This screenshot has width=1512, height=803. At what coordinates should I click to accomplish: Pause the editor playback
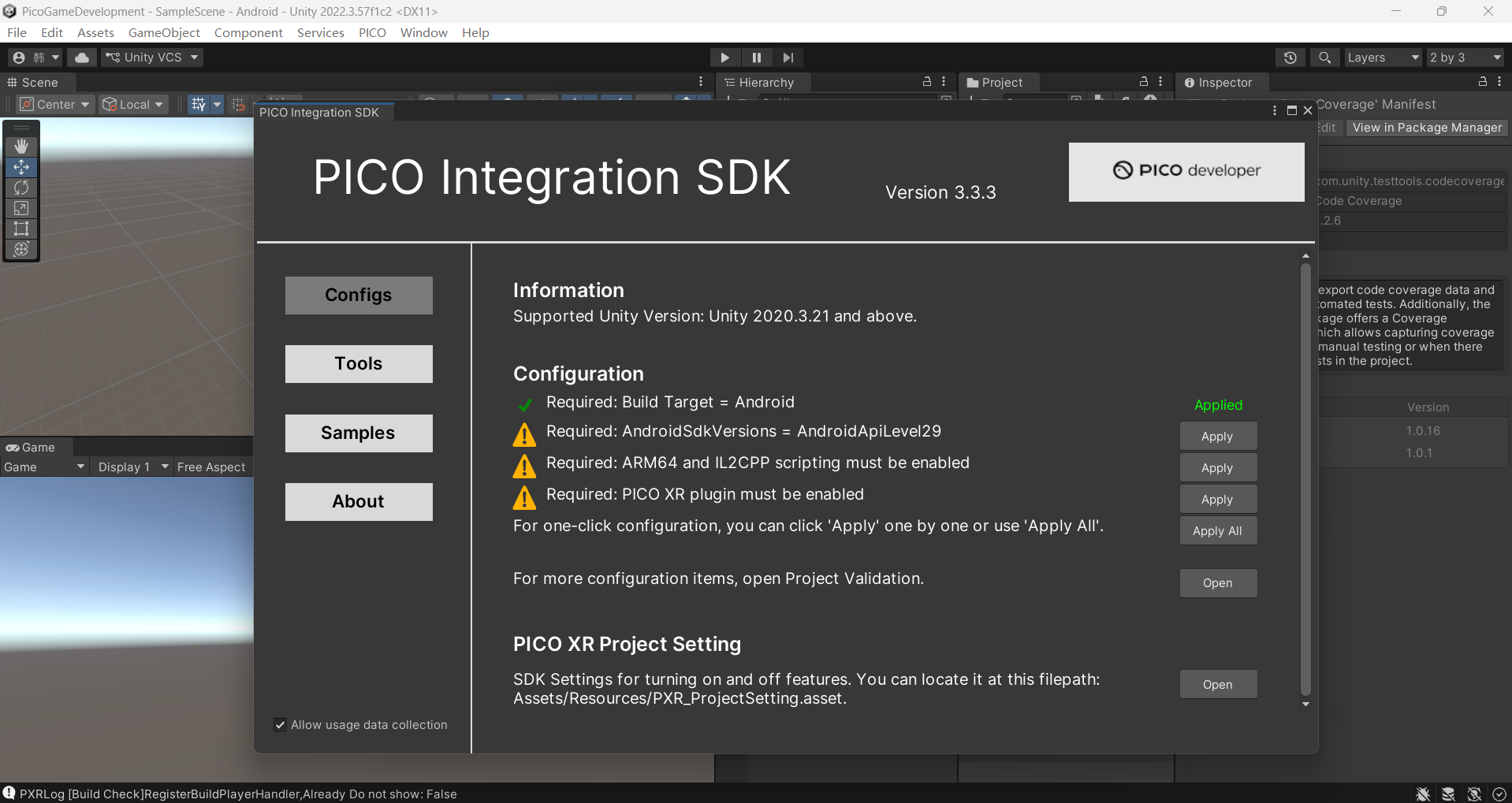click(x=757, y=58)
